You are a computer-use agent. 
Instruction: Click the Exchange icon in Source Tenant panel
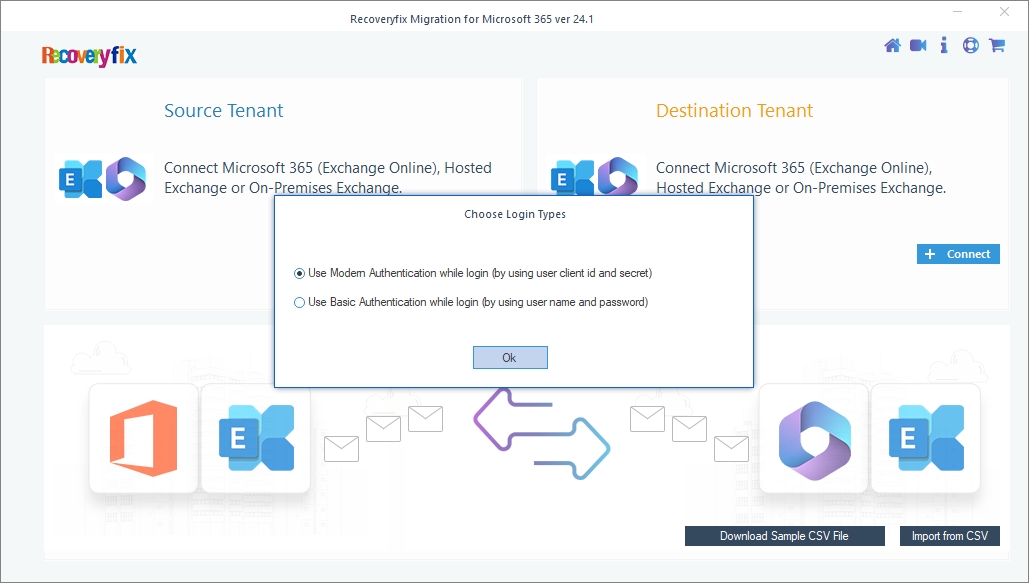[x=81, y=179]
